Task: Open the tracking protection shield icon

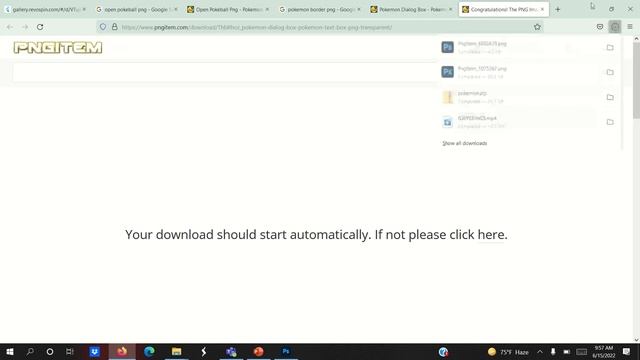Action: tap(103, 27)
